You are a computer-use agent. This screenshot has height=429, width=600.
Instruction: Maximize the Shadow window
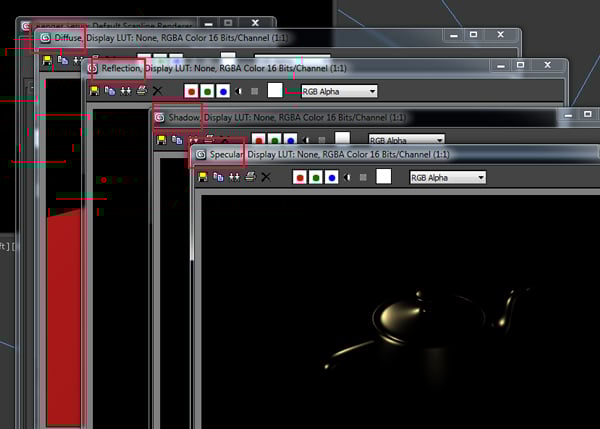(x=588, y=114)
